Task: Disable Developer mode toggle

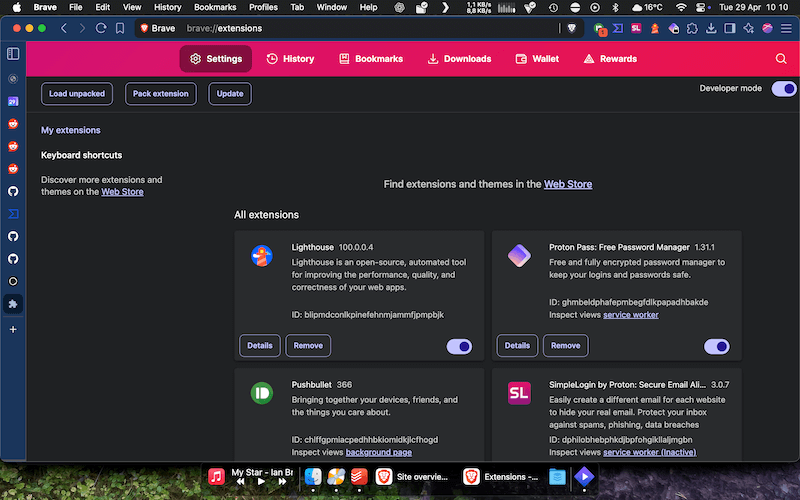Action: tap(784, 89)
